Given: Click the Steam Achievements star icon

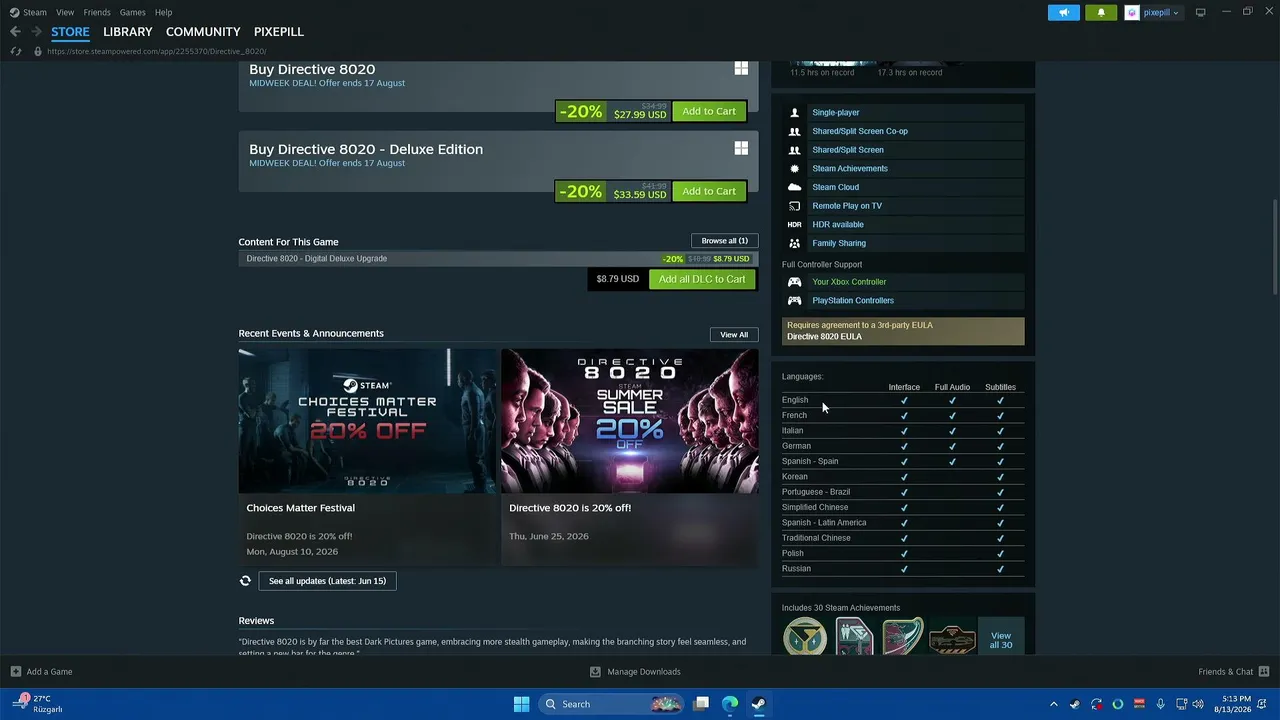Looking at the screenshot, I should coord(795,169).
